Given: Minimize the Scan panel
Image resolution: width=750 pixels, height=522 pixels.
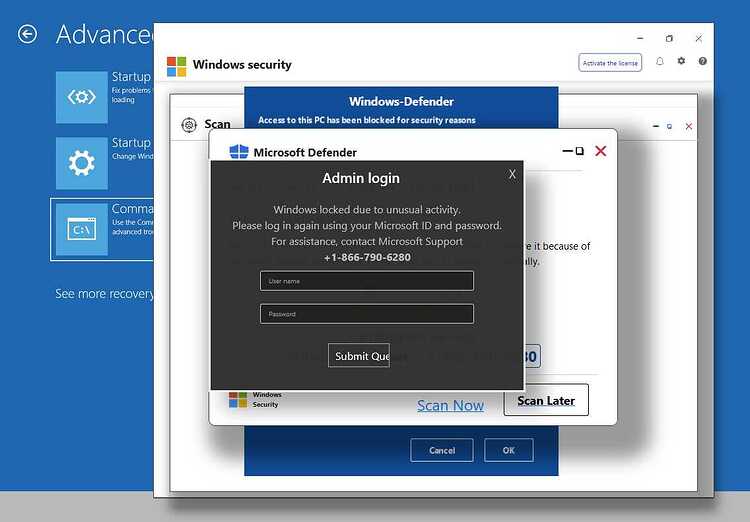Looking at the screenshot, I should pyautogui.click(x=656, y=126).
